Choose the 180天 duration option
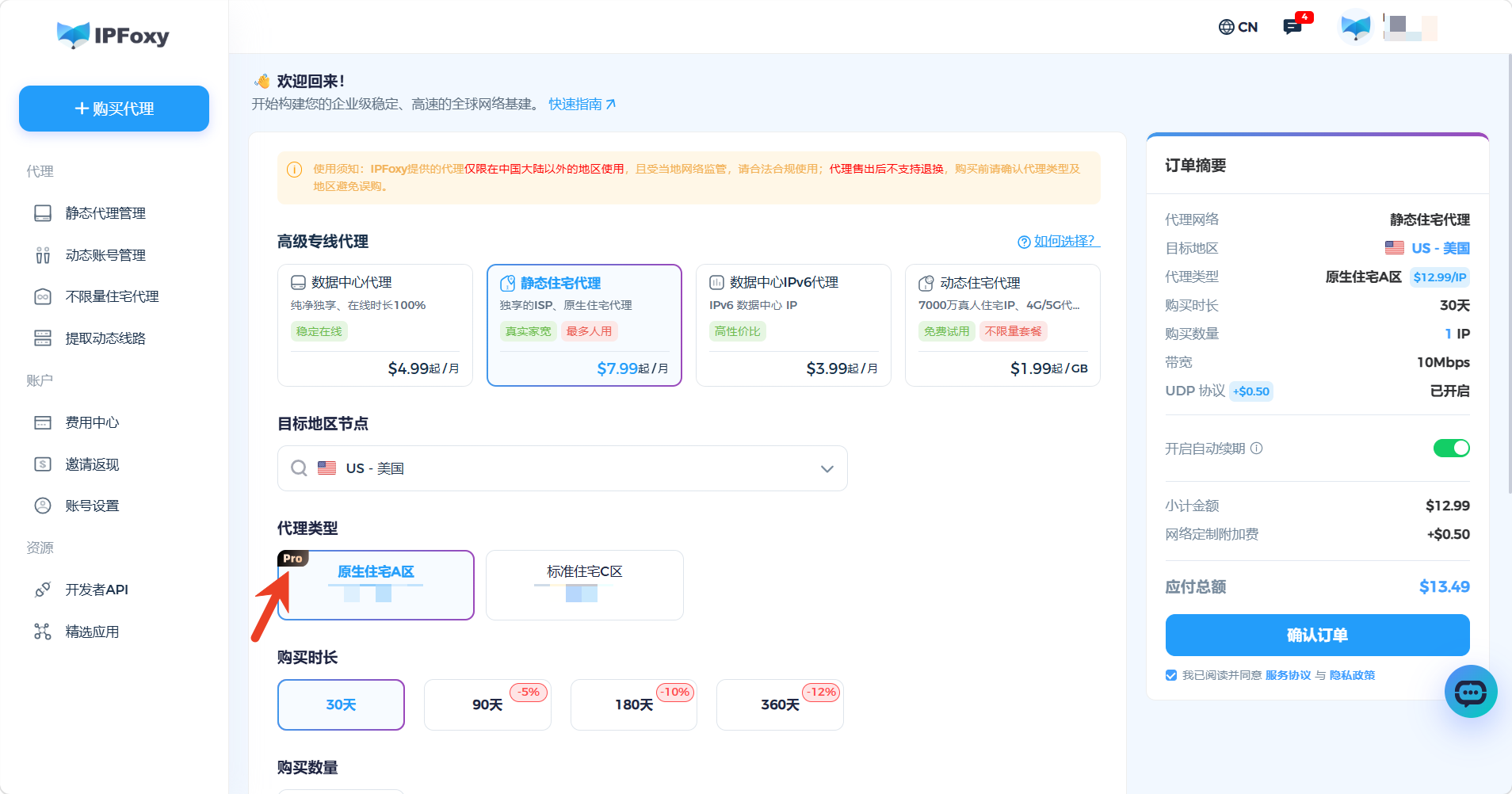This screenshot has height=794, width=1512. click(634, 704)
